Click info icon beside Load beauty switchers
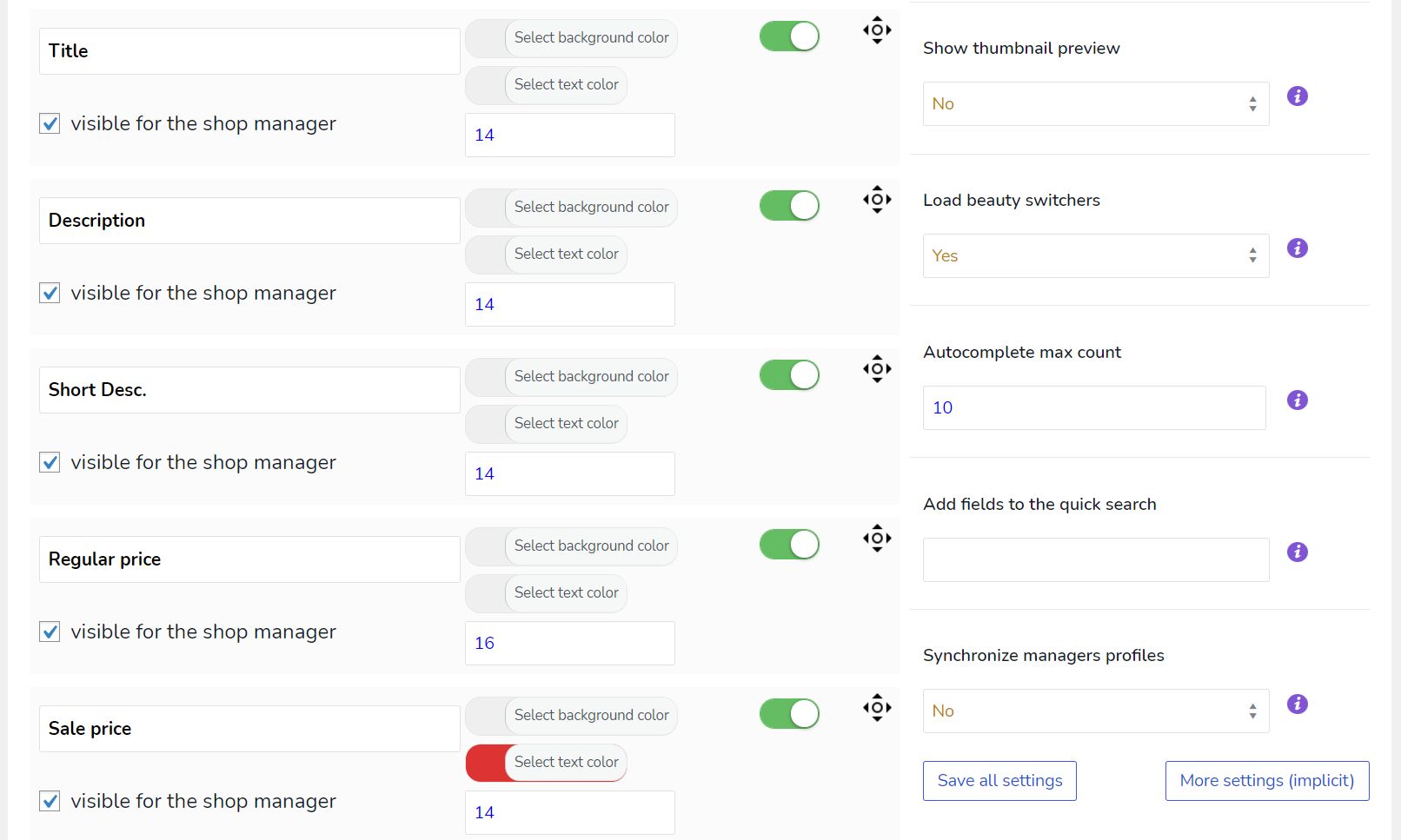The image size is (1401, 840). point(1297,248)
